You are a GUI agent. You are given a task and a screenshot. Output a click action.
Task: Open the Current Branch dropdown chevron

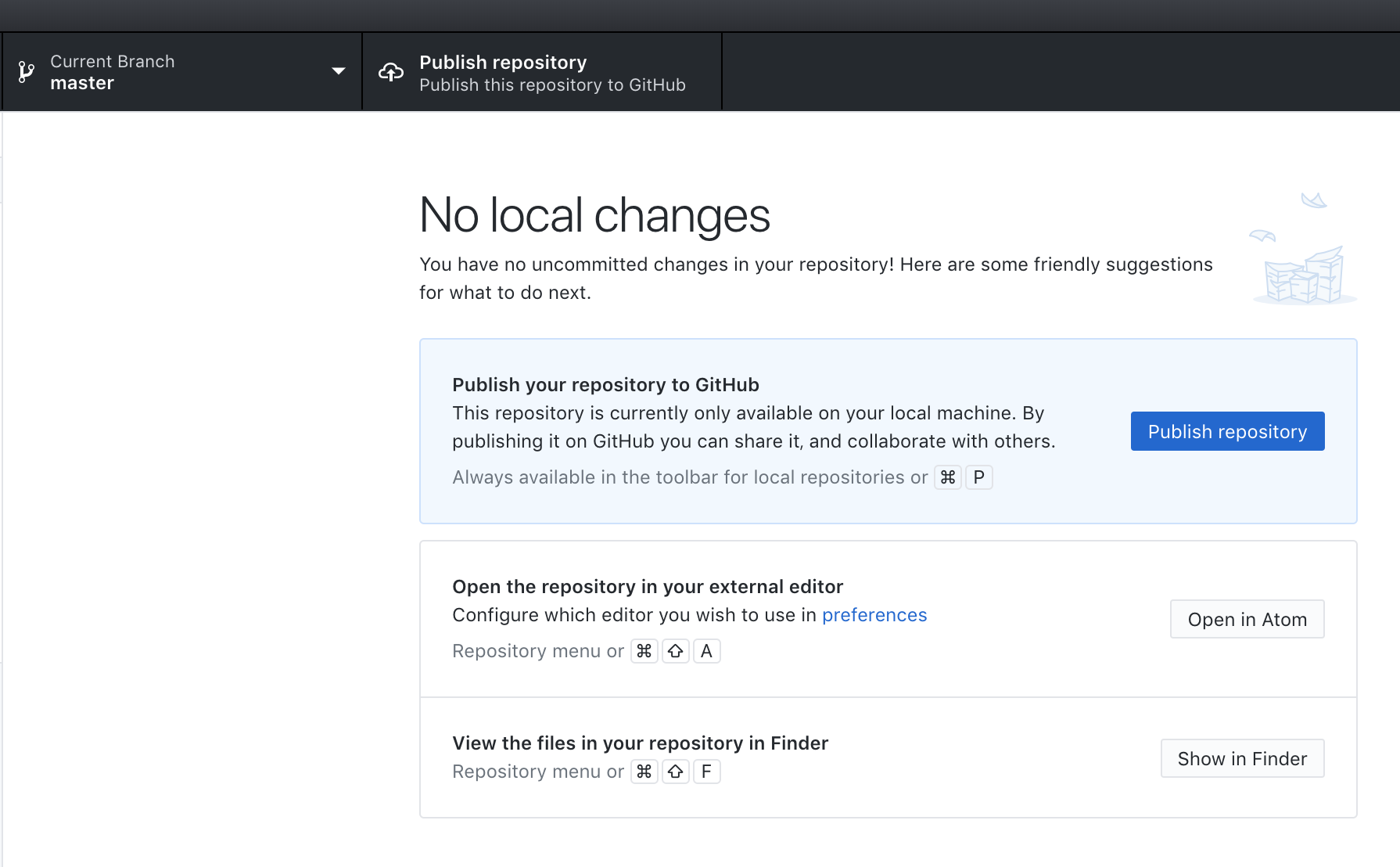pyautogui.click(x=338, y=71)
